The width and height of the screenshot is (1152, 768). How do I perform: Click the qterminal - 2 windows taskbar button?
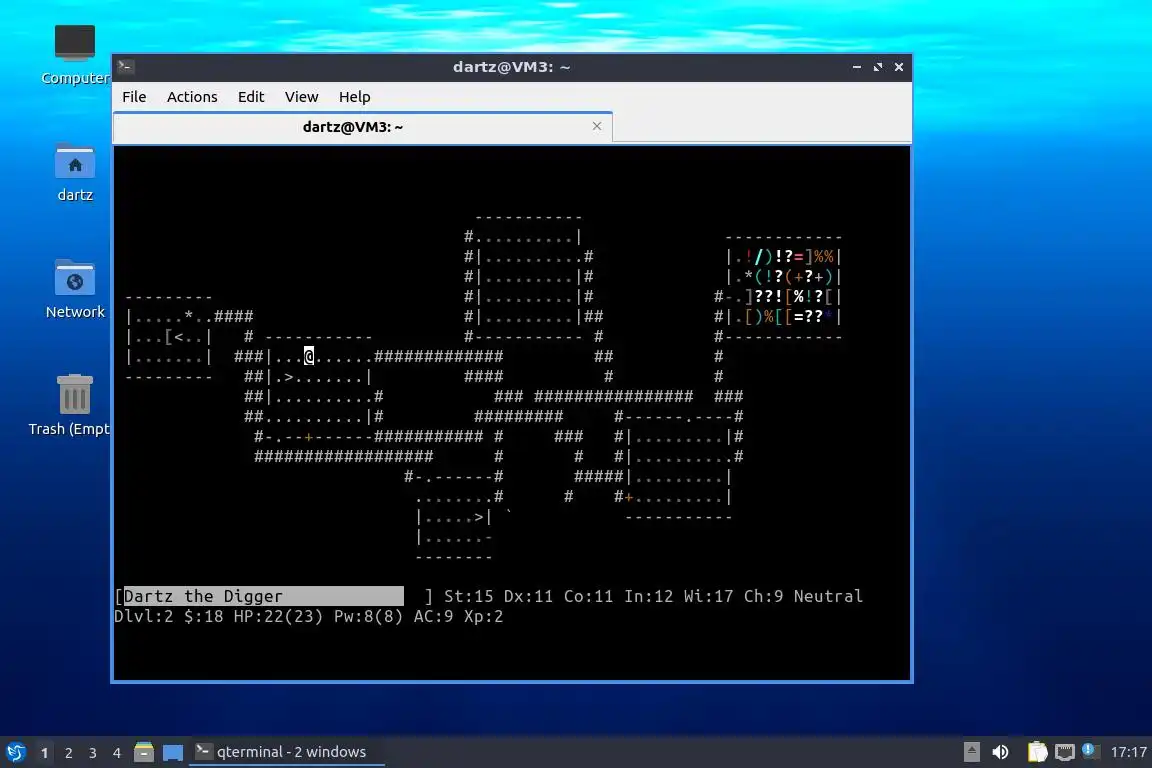(287, 752)
